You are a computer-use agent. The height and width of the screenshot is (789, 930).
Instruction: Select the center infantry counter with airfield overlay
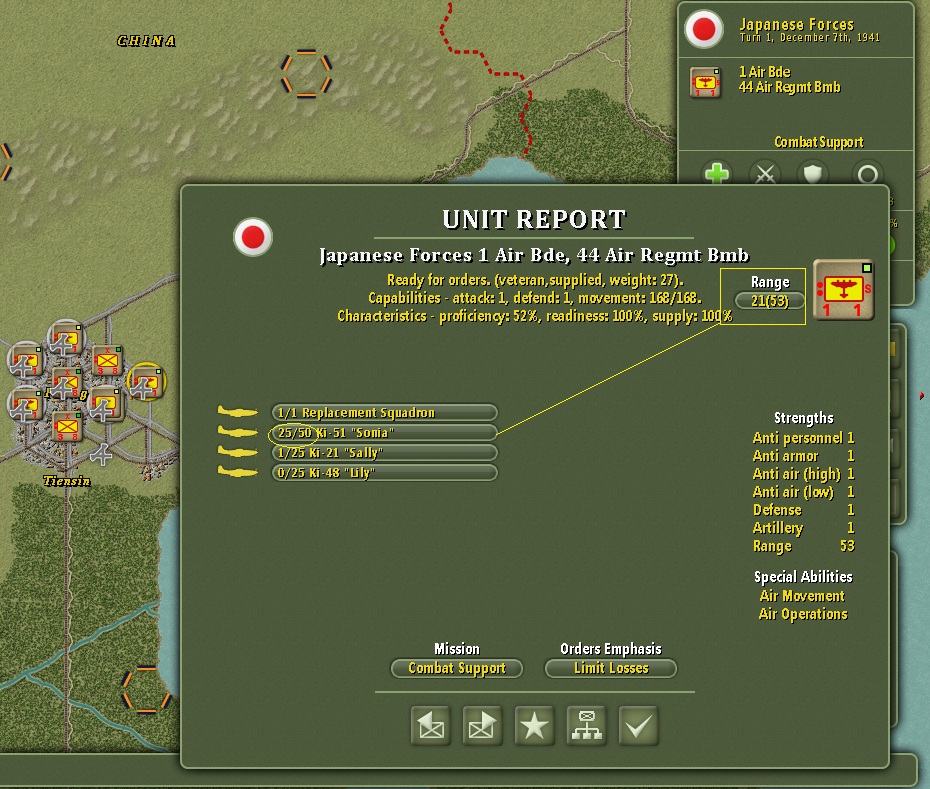66,383
